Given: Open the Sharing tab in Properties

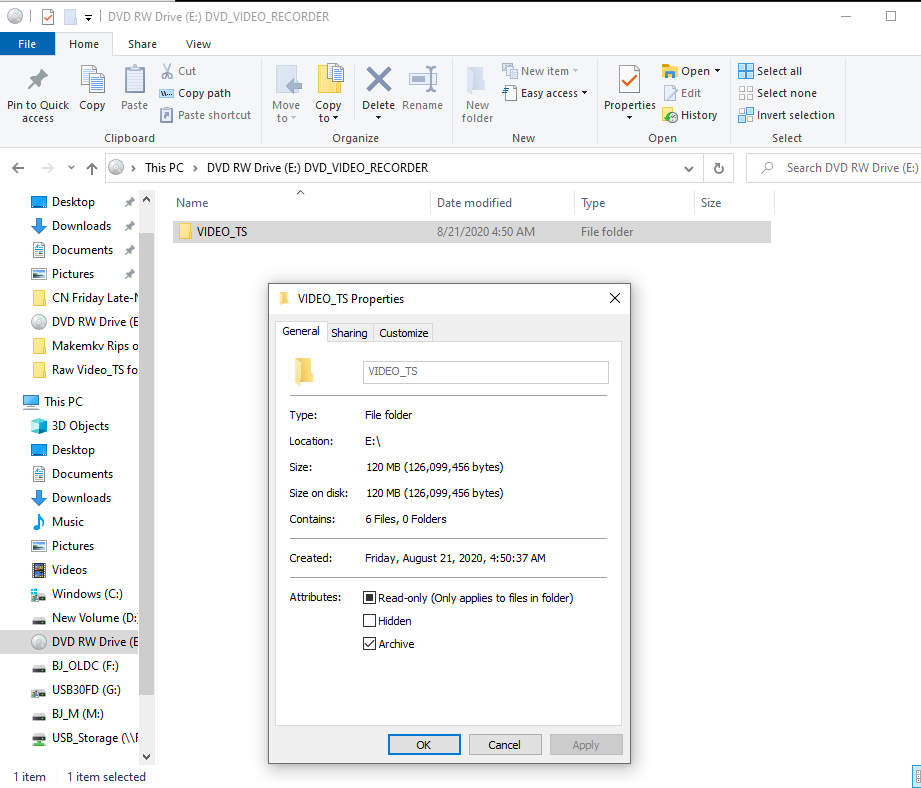Looking at the screenshot, I should coord(349,333).
